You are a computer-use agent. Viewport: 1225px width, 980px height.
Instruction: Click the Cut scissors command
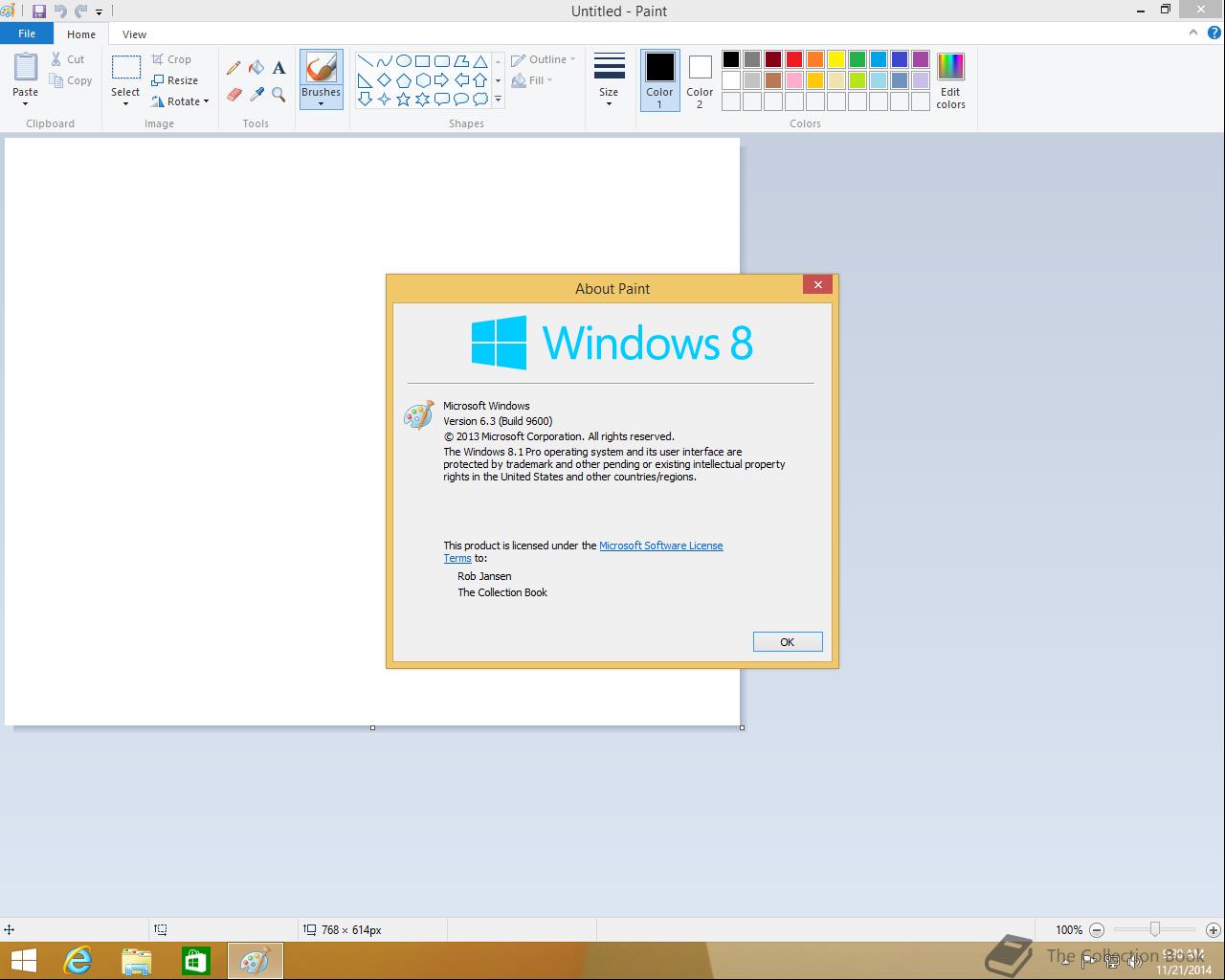point(68,59)
